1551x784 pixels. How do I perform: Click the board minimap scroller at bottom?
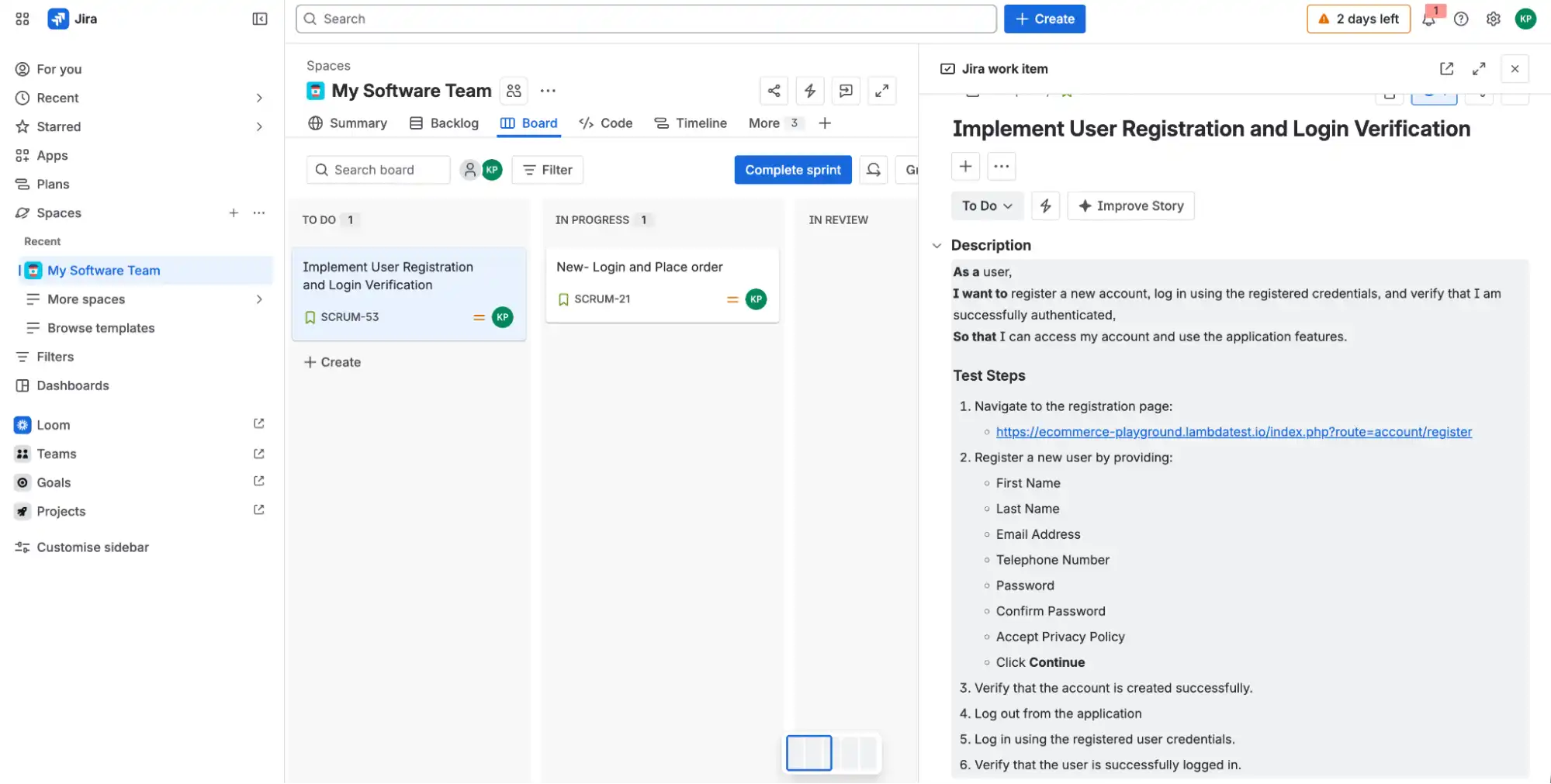(832, 753)
